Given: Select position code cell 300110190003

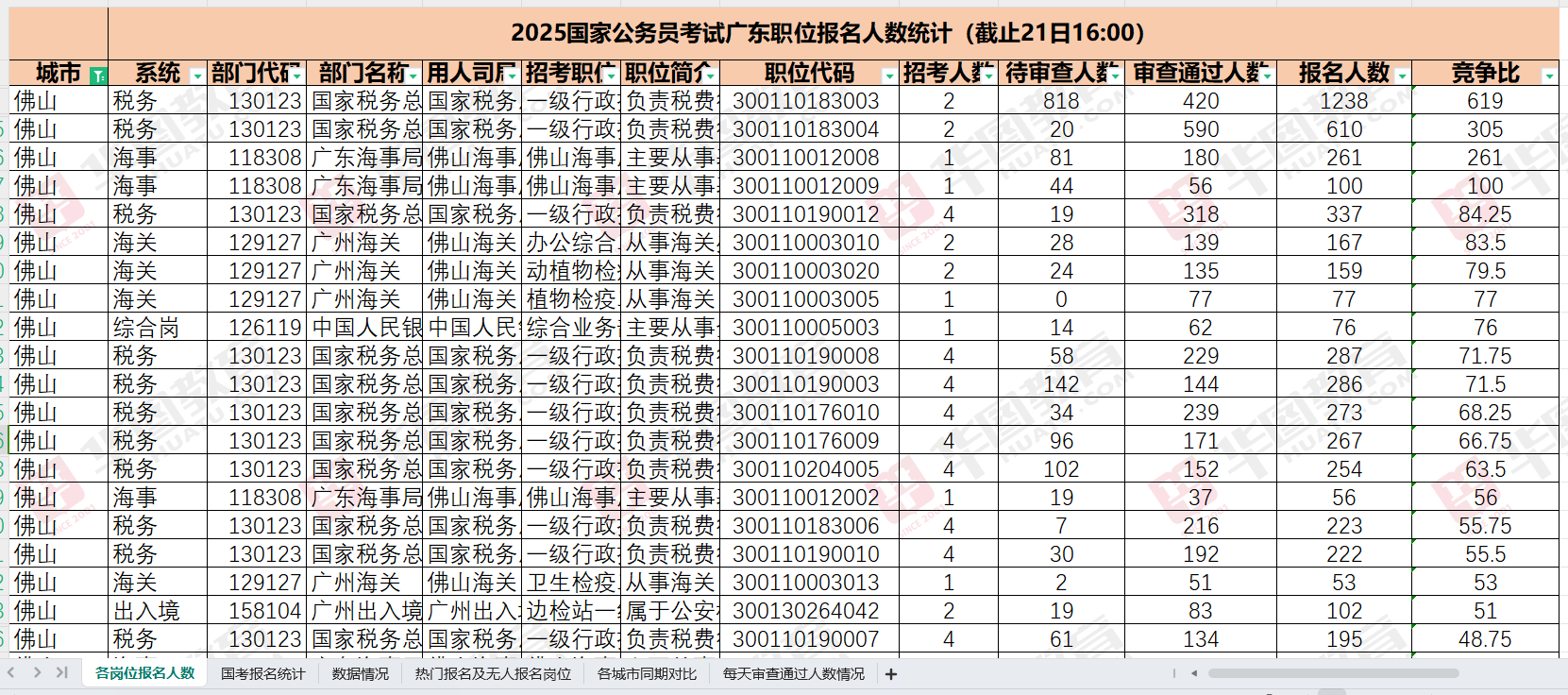Looking at the screenshot, I should 809,384.
